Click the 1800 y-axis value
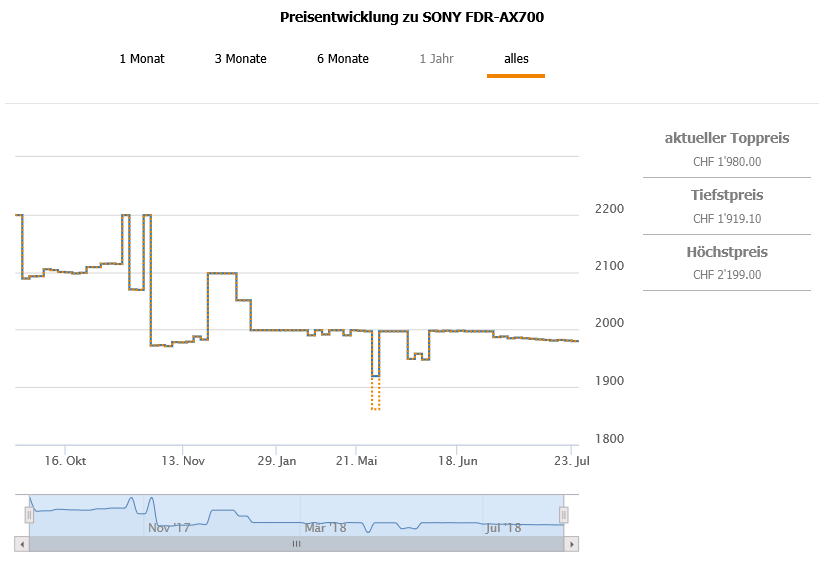The height and width of the screenshot is (566, 824). tap(610, 439)
